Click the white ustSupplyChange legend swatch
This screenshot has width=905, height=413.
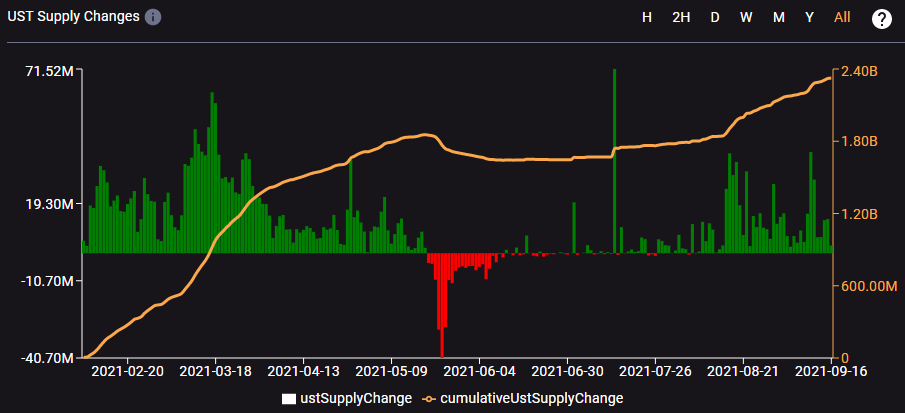point(288,398)
